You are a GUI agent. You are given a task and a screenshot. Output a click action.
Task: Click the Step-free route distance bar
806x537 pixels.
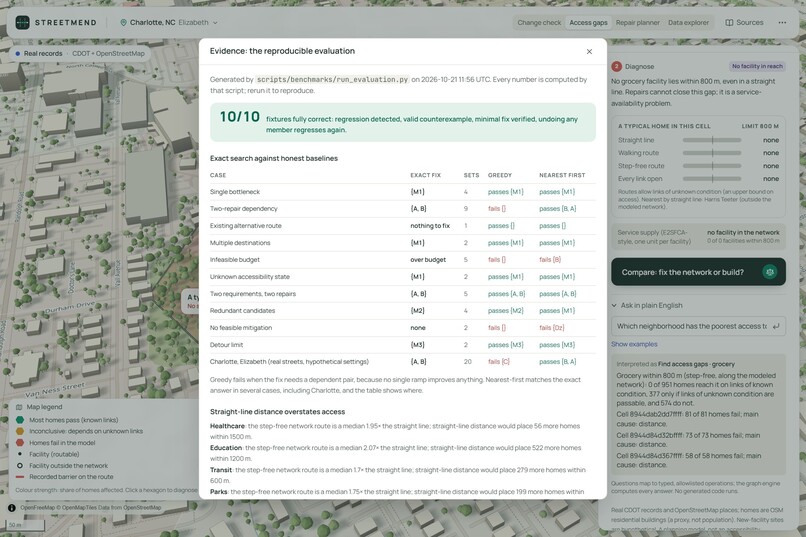(x=712, y=166)
